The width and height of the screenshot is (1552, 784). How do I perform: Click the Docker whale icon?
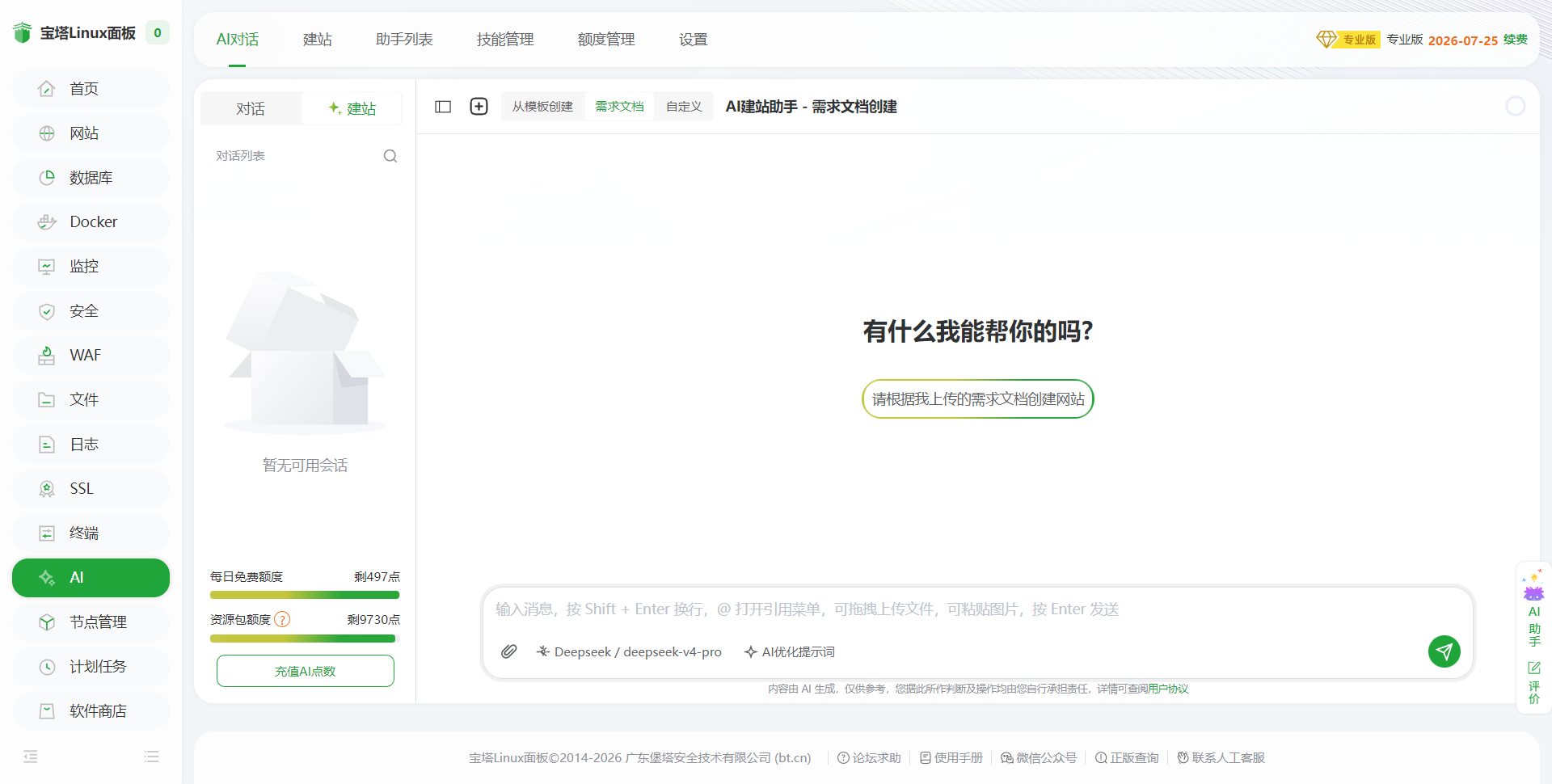[47, 222]
